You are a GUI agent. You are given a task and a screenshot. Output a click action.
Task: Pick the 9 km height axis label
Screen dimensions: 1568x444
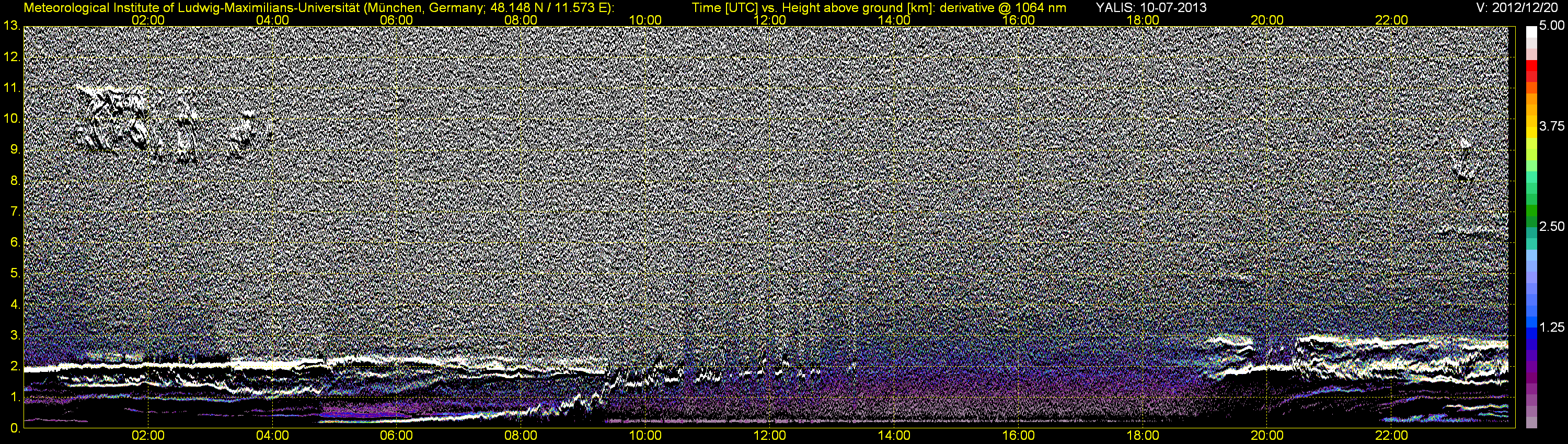click(15, 149)
